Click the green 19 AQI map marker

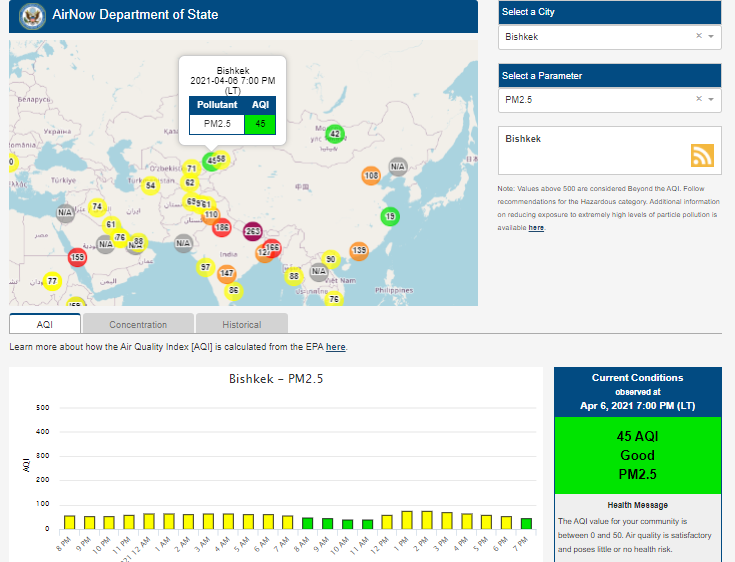[x=389, y=216]
